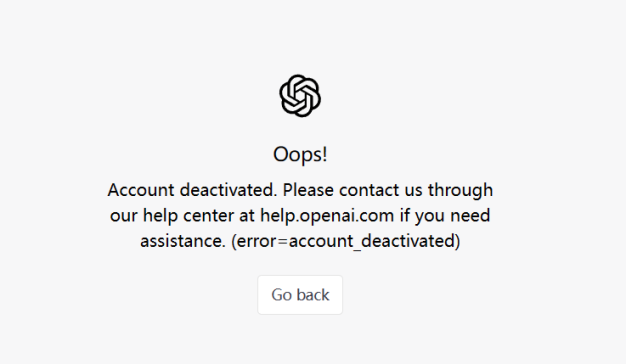The image size is (626, 364).
Task: Click the word "if" after help.openai.com
Action: pos(404,215)
